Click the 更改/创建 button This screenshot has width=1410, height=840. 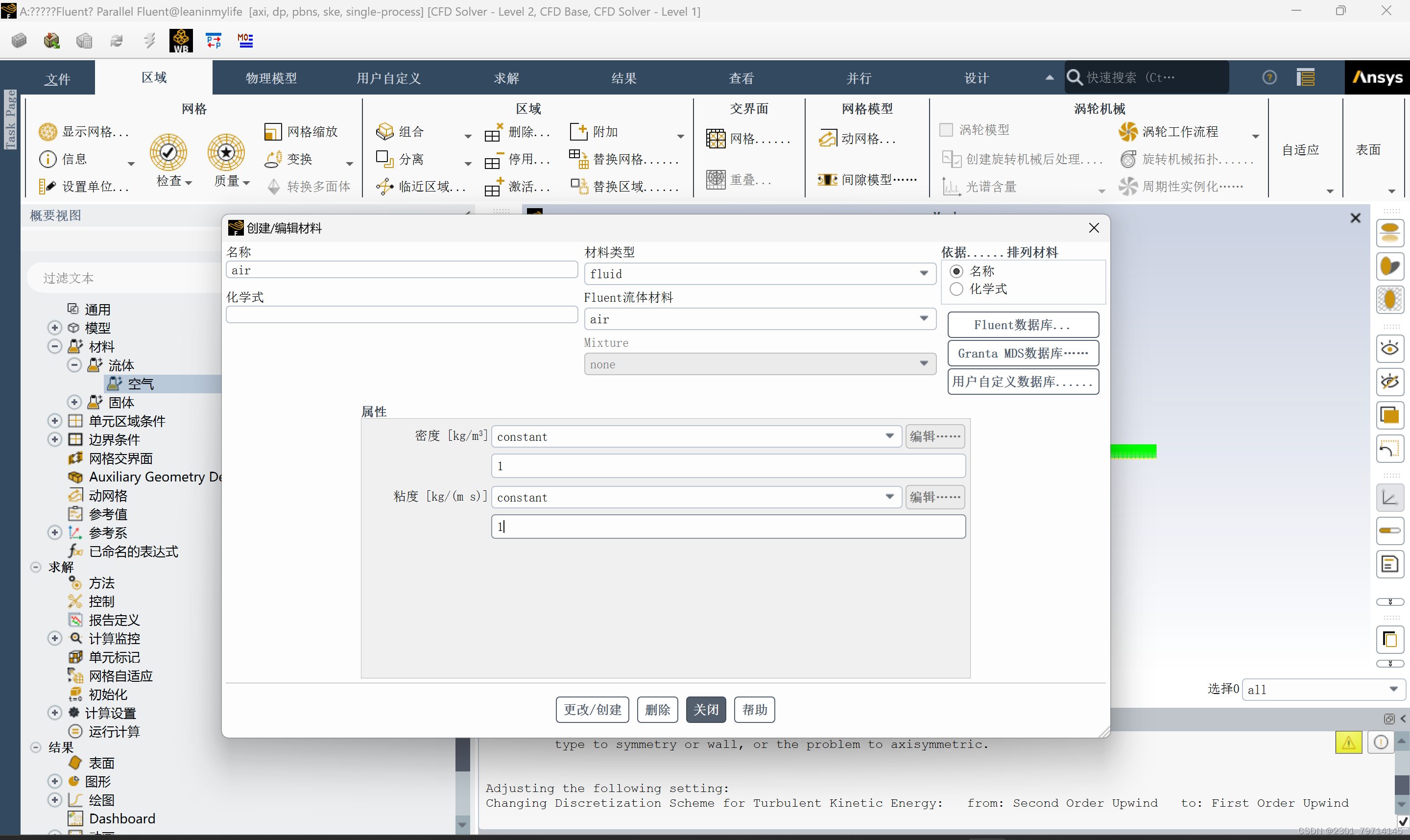[x=592, y=709]
